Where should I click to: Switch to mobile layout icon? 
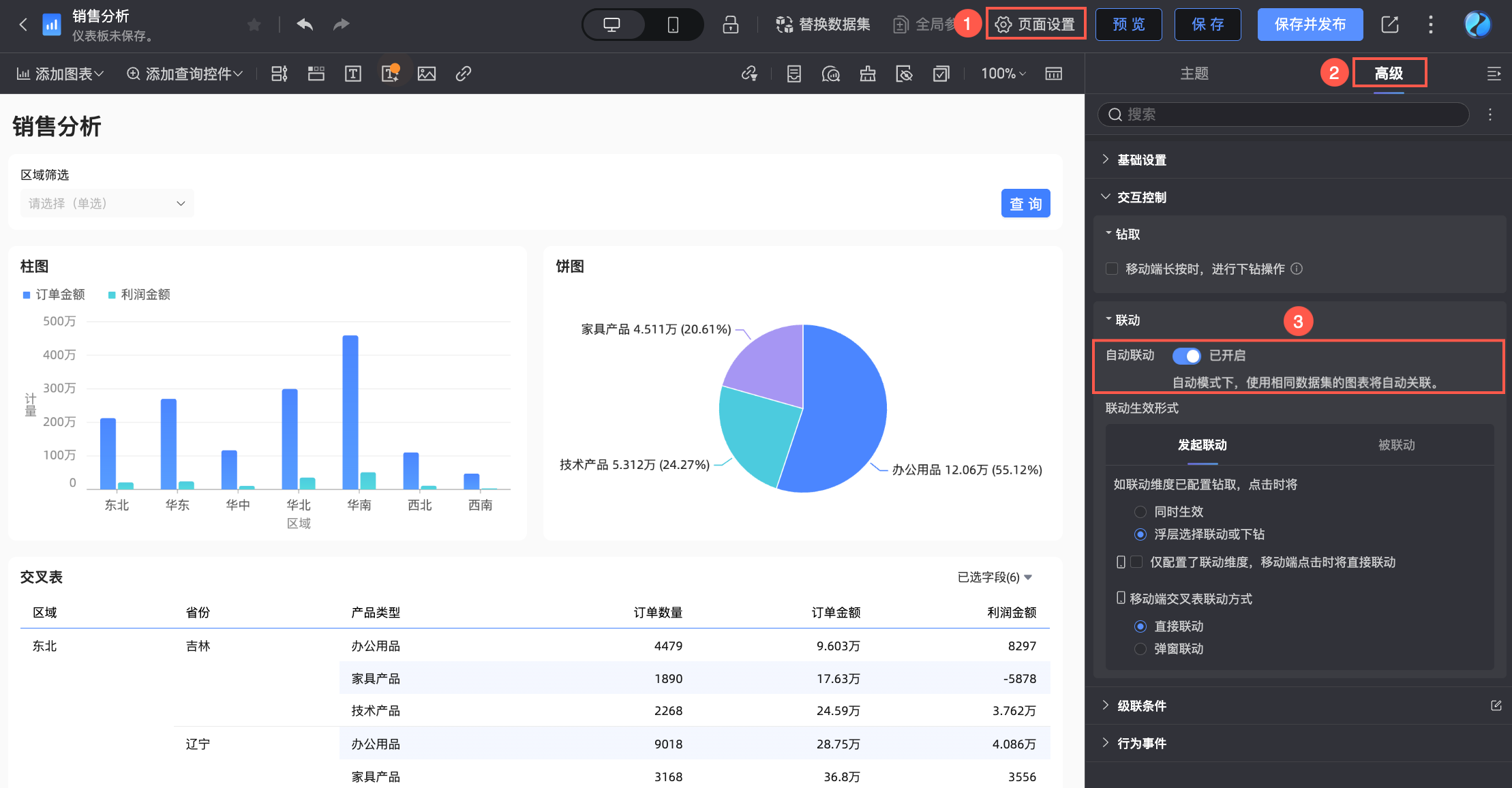[x=672, y=25]
